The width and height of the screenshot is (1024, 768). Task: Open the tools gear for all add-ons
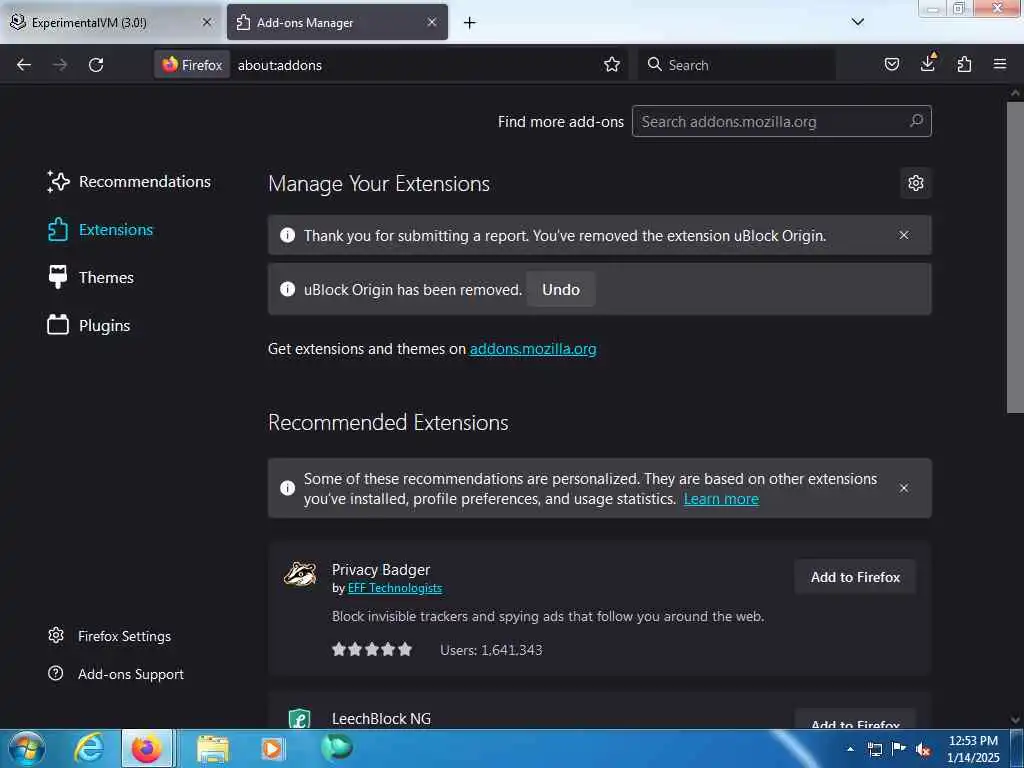tap(916, 183)
